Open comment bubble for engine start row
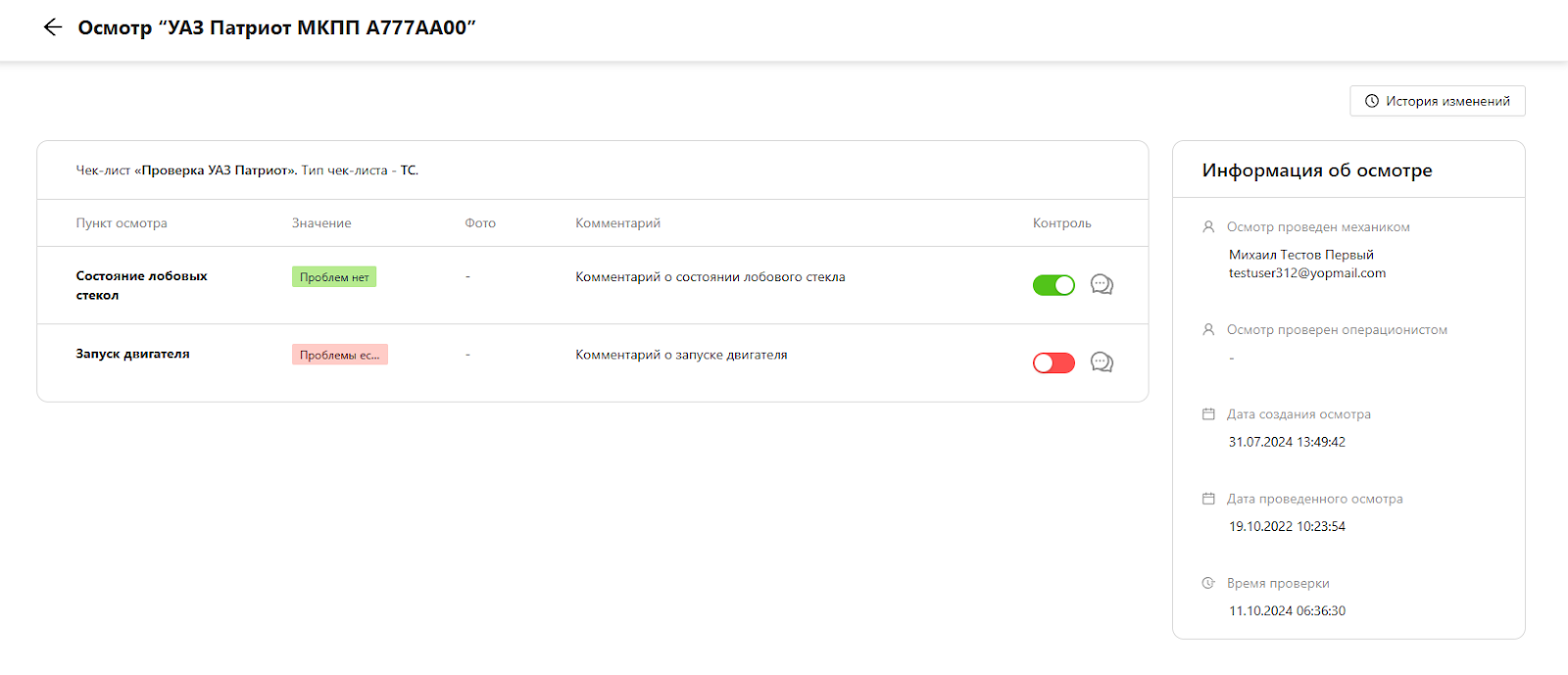The image size is (1568, 675). click(x=1102, y=363)
